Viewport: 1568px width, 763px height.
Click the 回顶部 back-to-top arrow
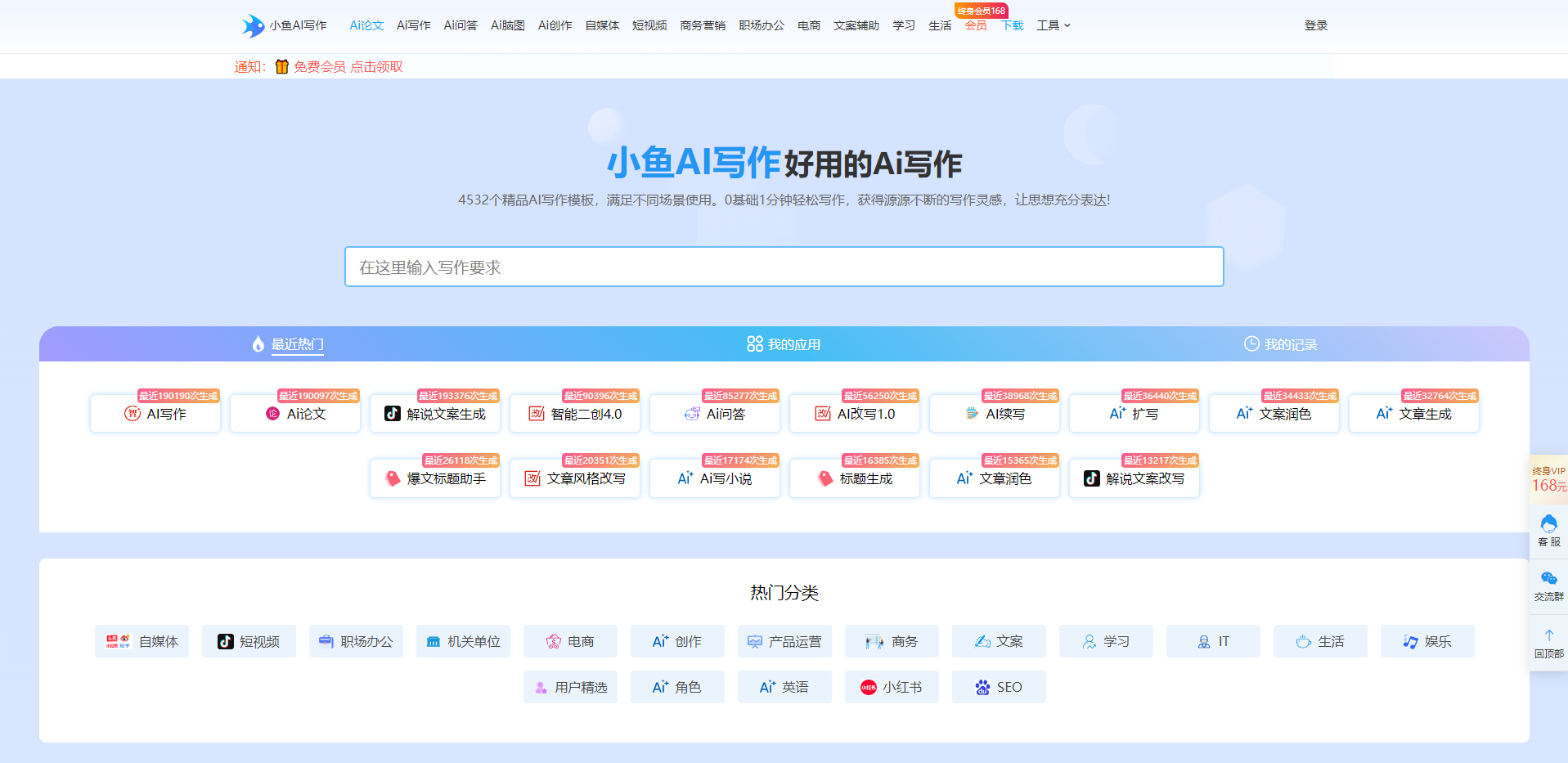coord(1548,642)
